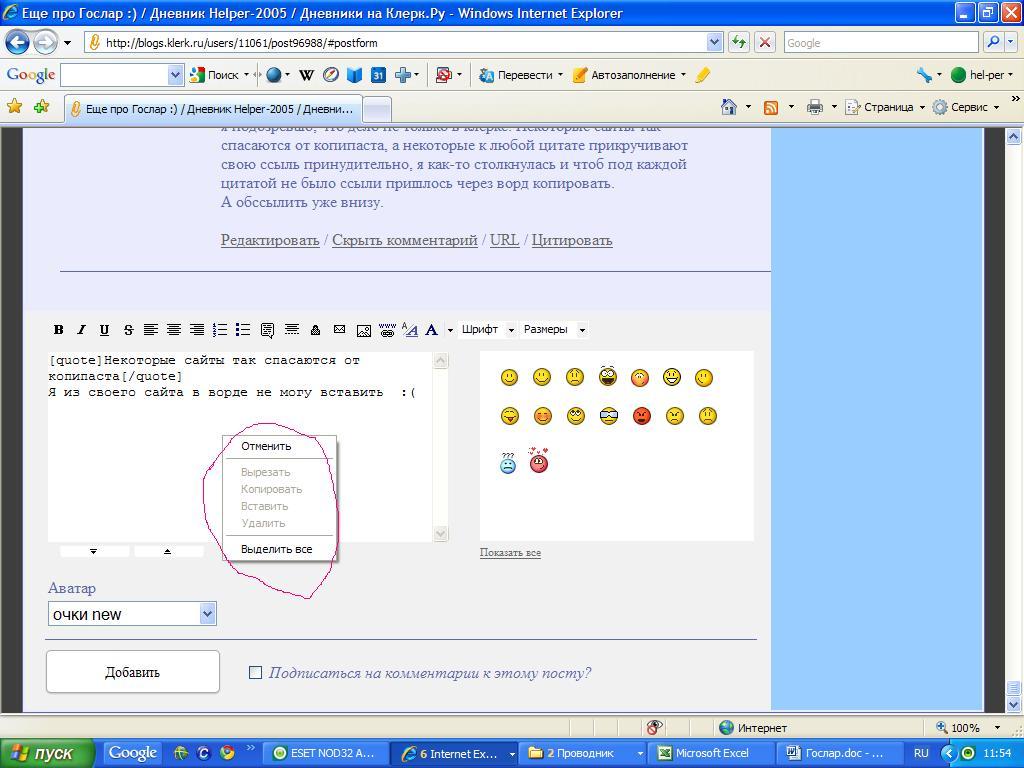Open the Шрифт font dropdown

(487, 330)
